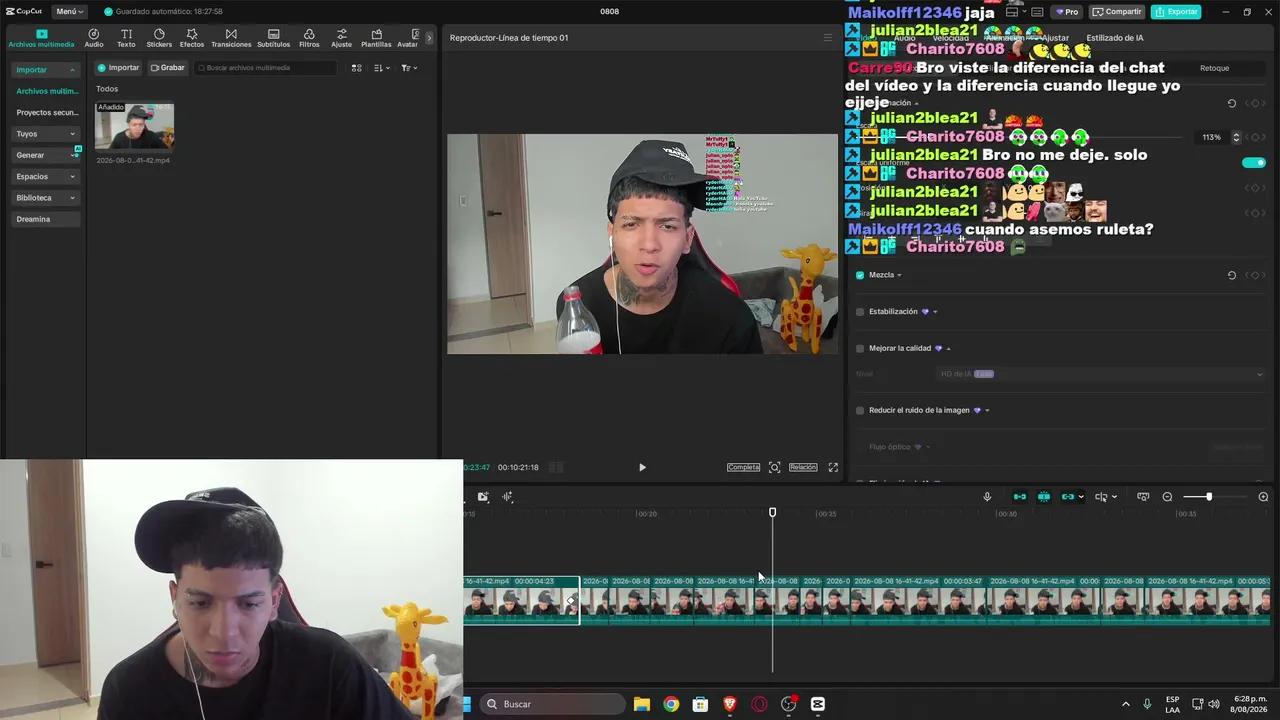The width and height of the screenshot is (1280, 720).
Task: Select Archivos multimedia top tab
Action: click(x=41, y=38)
